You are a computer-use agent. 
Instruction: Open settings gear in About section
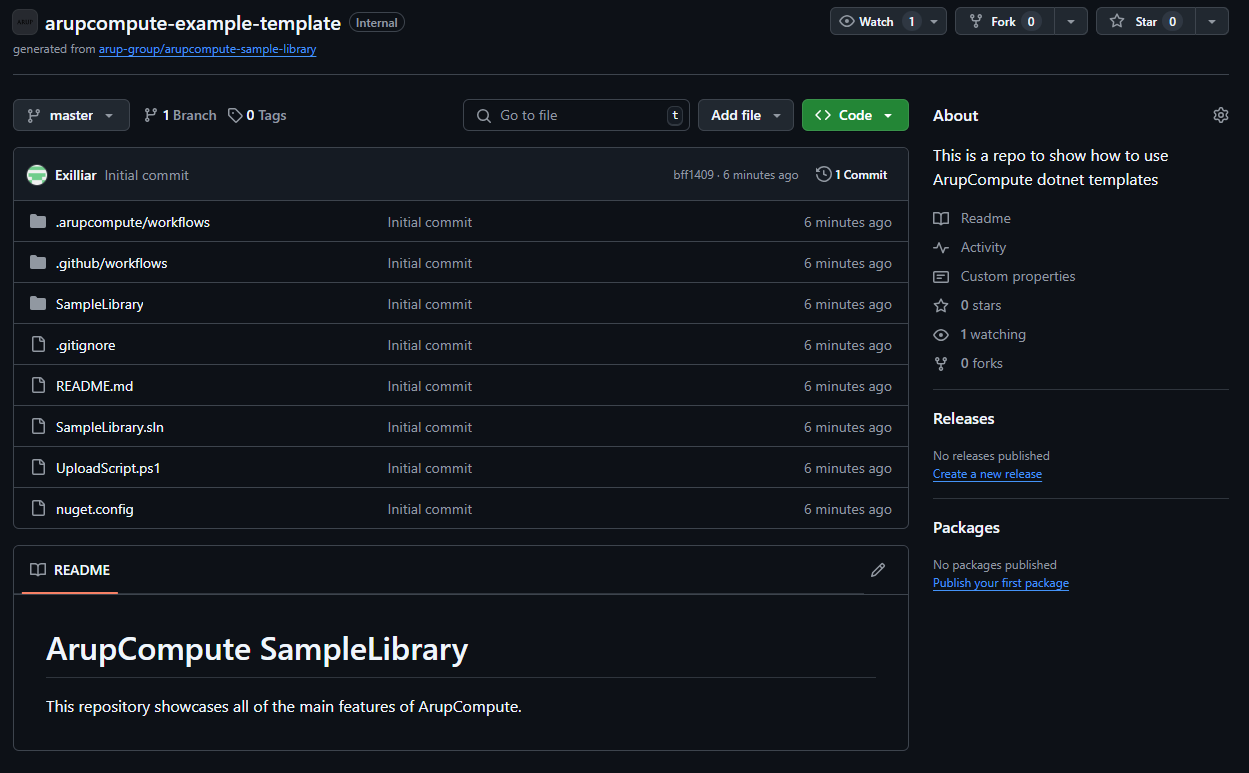coord(1220,115)
